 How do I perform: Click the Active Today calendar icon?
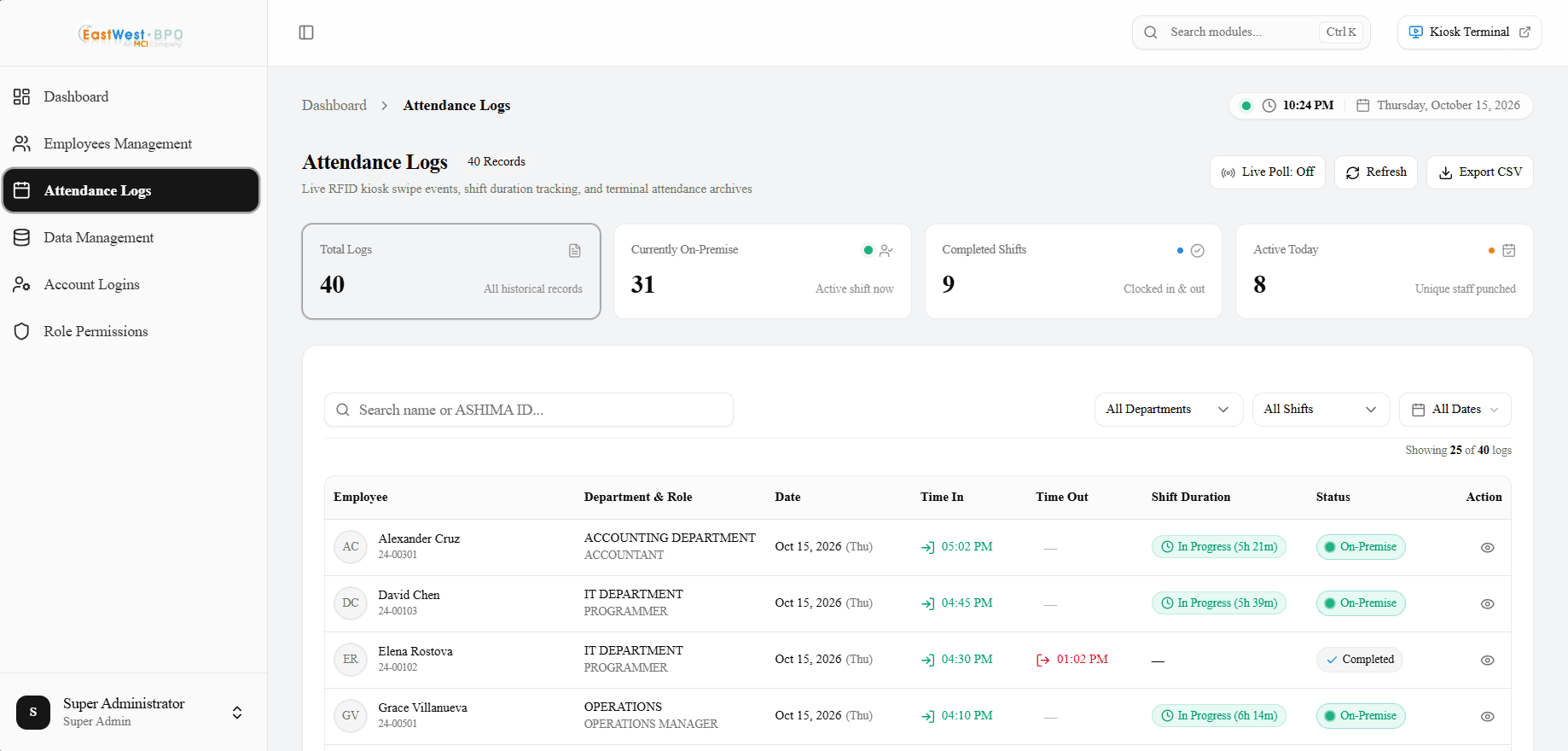point(1509,251)
